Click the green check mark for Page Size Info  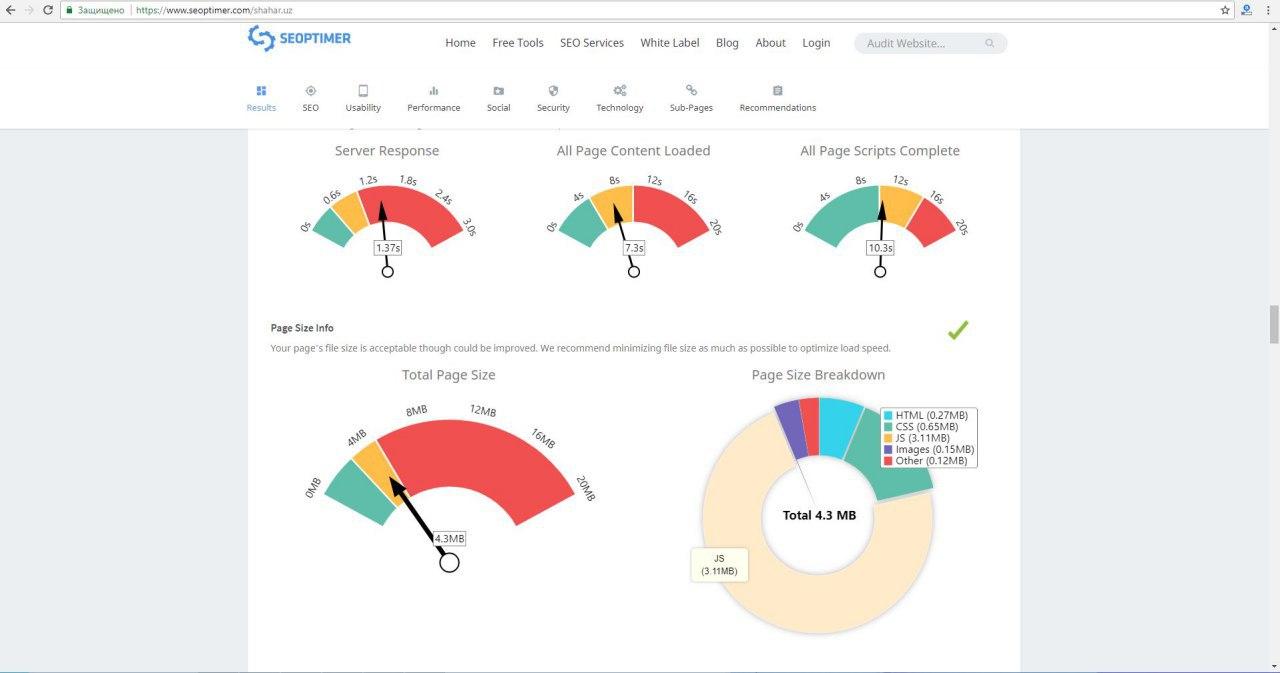coord(958,330)
